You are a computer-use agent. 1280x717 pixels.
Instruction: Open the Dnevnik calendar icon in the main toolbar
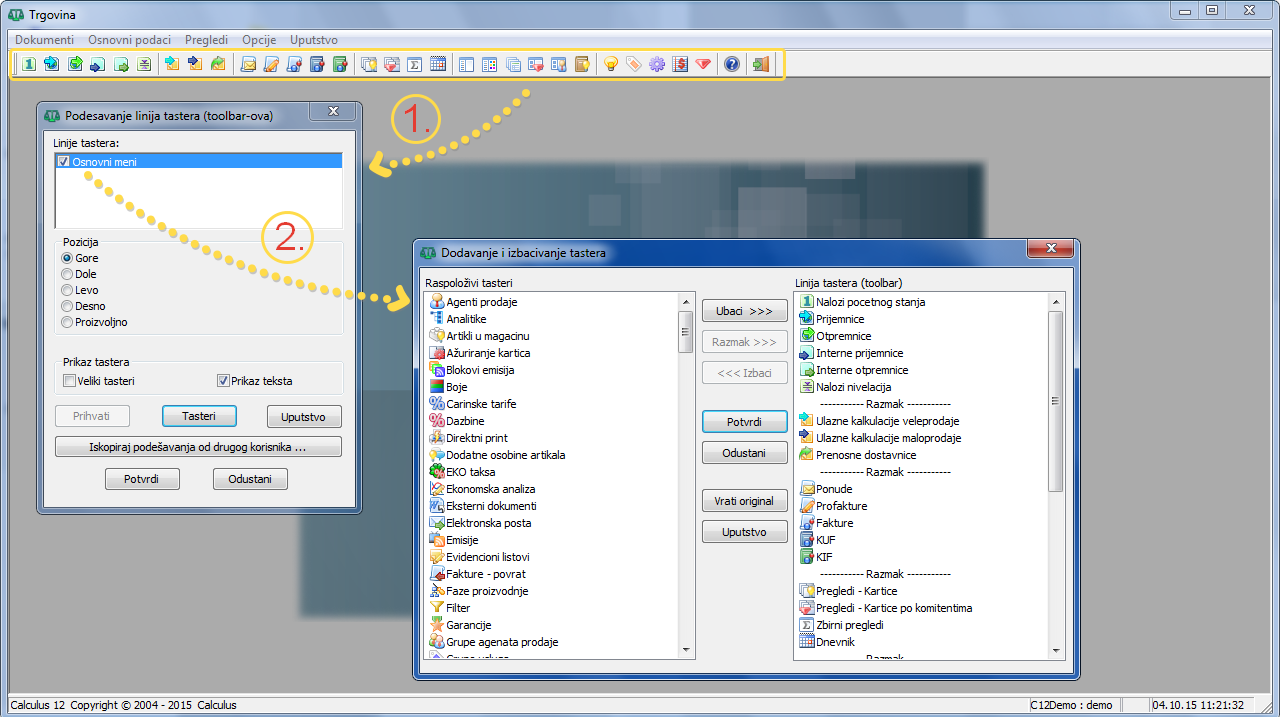click(437, 64)
